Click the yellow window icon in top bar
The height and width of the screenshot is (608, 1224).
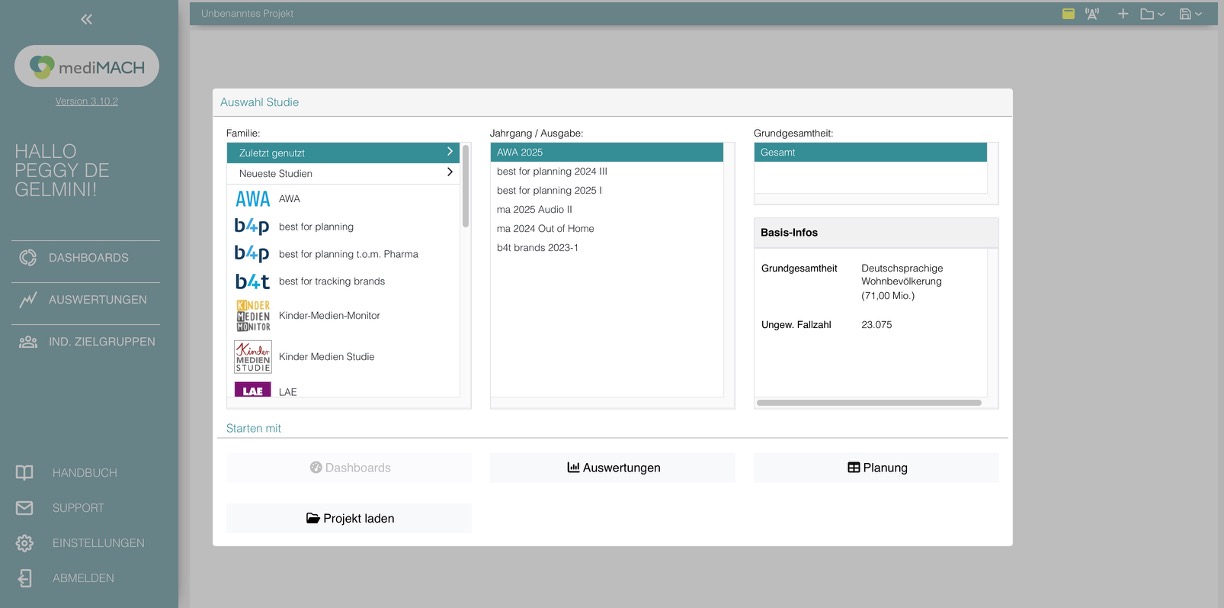[1068, 14]
